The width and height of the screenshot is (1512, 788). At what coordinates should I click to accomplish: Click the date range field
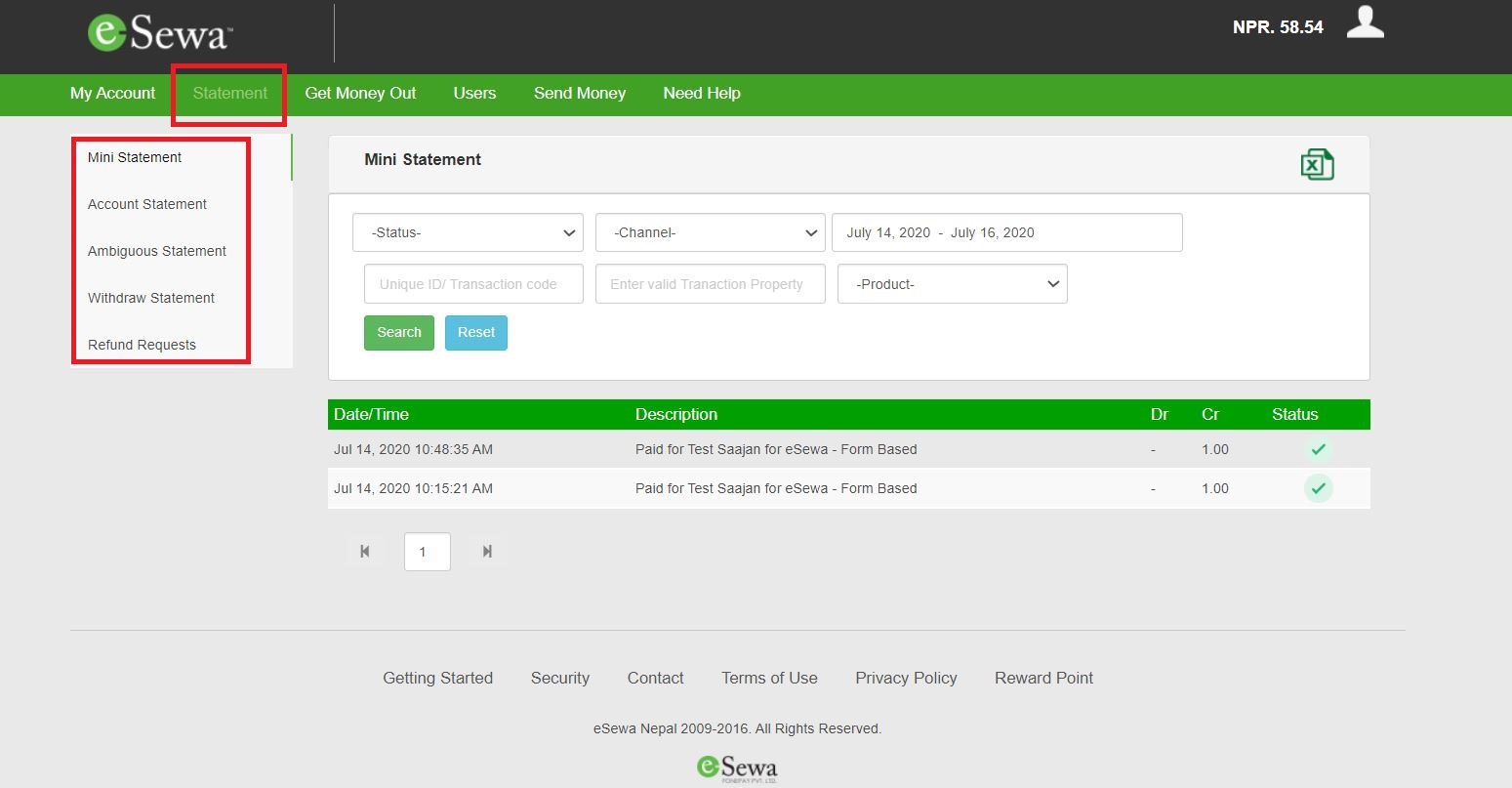(x=1006, y=232)
